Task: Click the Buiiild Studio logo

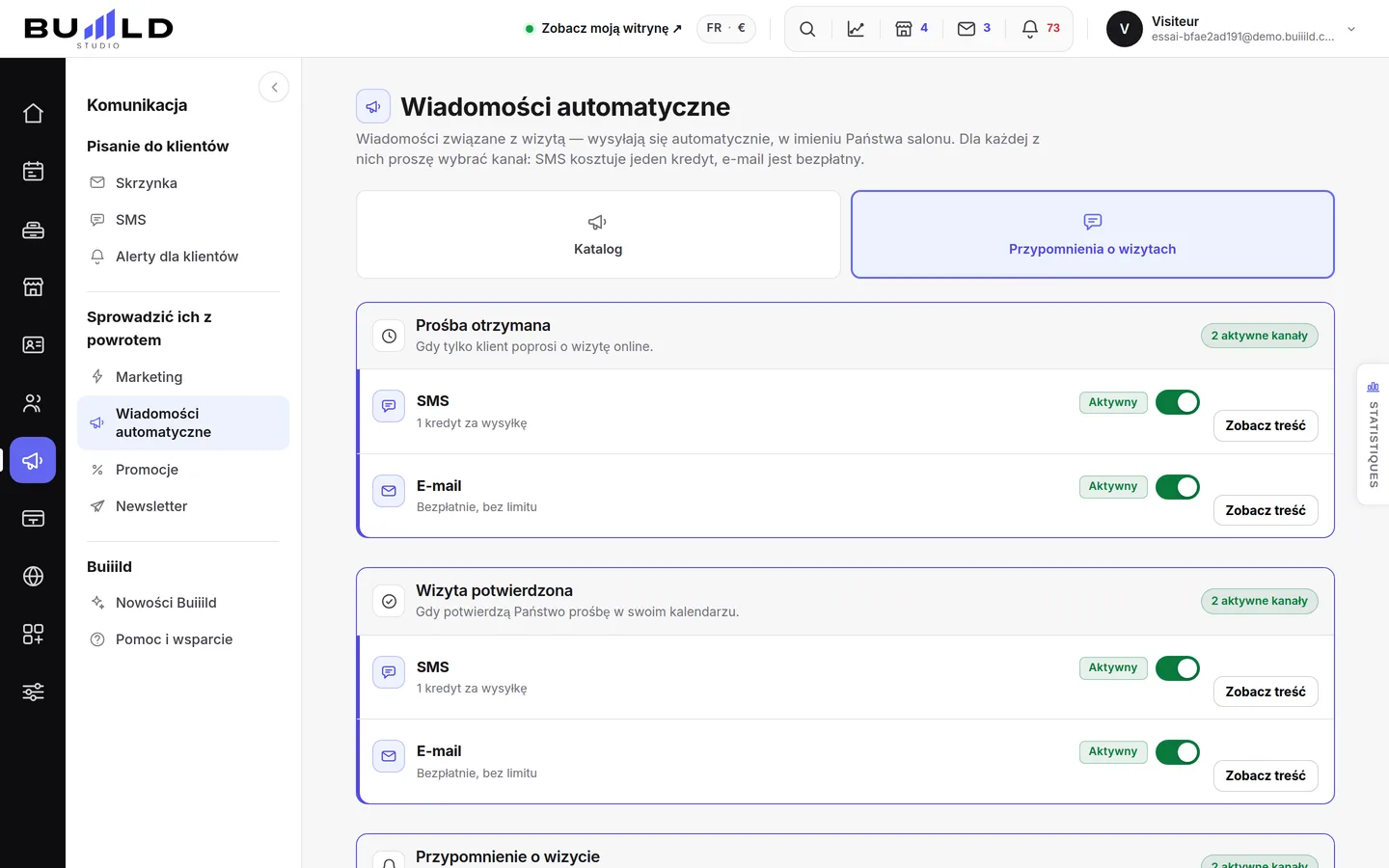Action: pyautogui.click(x=98, y=29)
